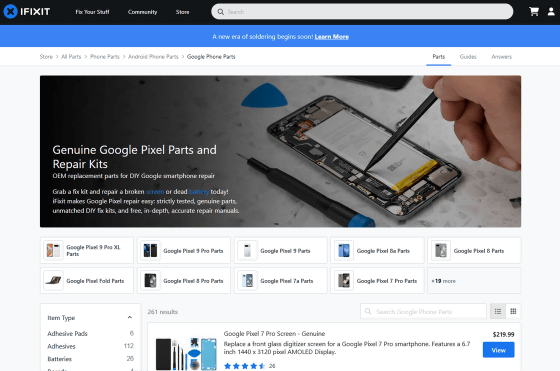Click Google Pixel 9 Pro phone thumbnail
Viewport: 560px width, 371px height.
[150, 250]
